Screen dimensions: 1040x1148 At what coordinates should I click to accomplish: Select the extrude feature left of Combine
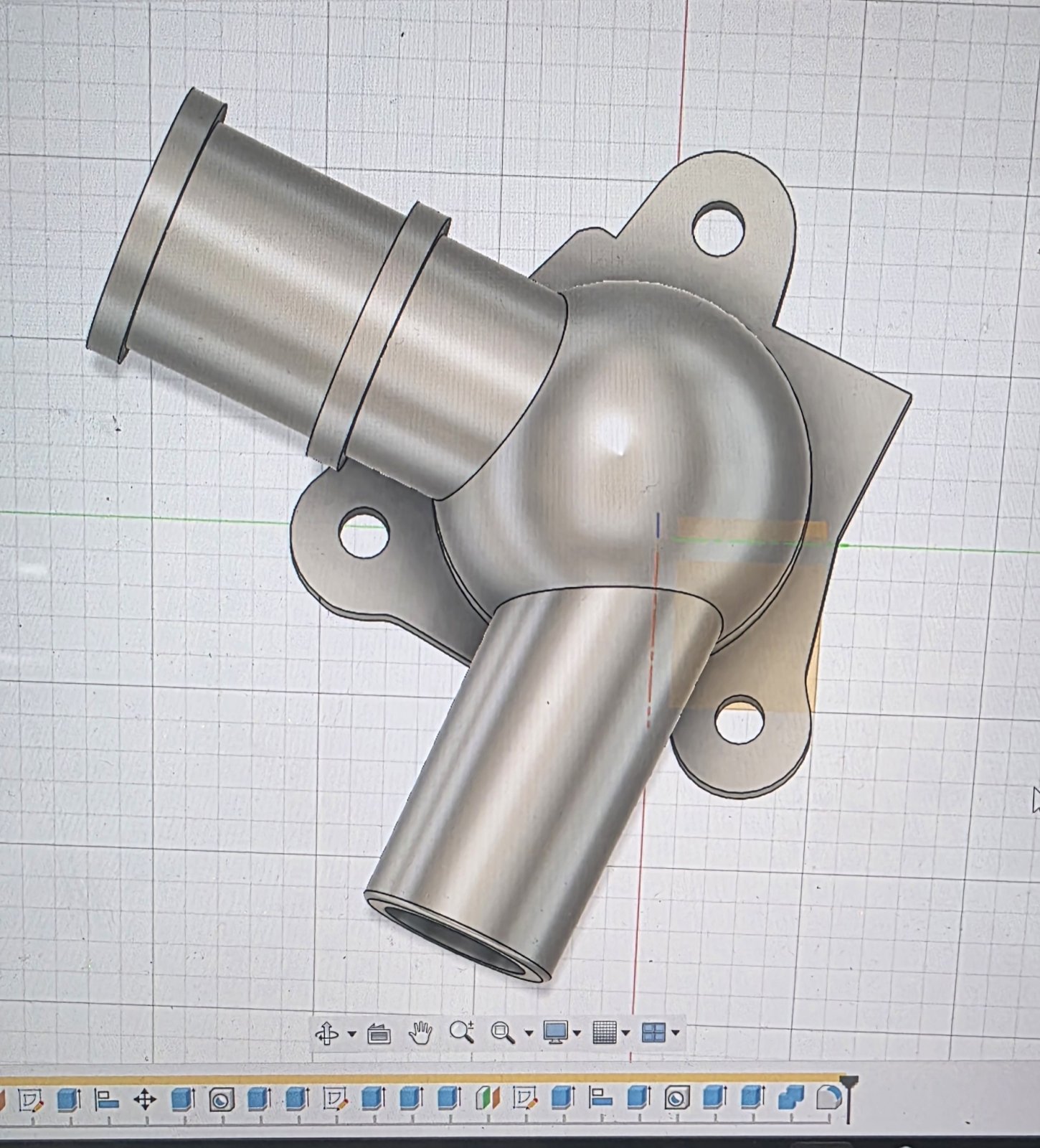[752, 1098]
